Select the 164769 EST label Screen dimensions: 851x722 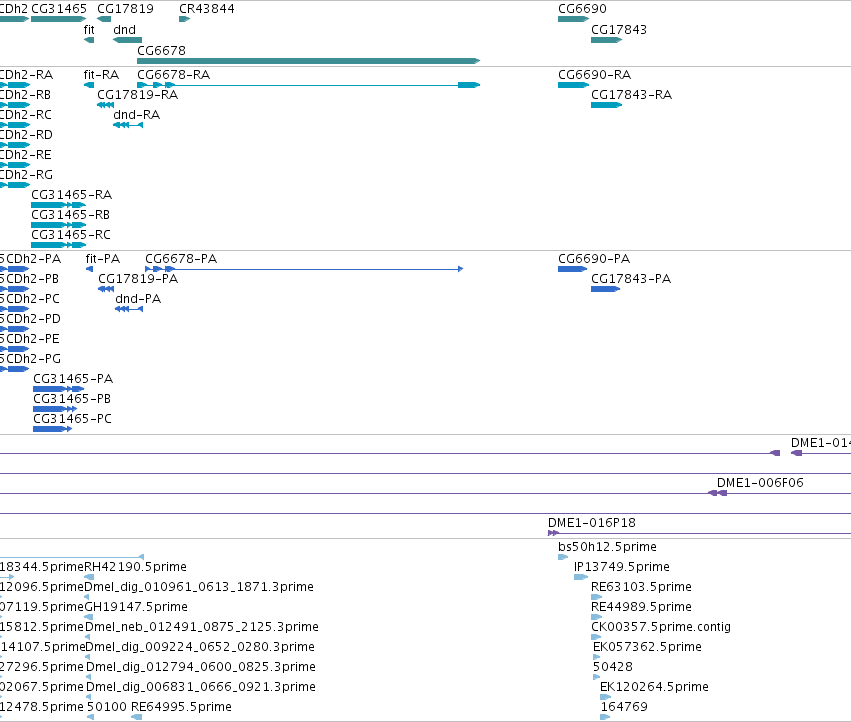tap(624, 707)
